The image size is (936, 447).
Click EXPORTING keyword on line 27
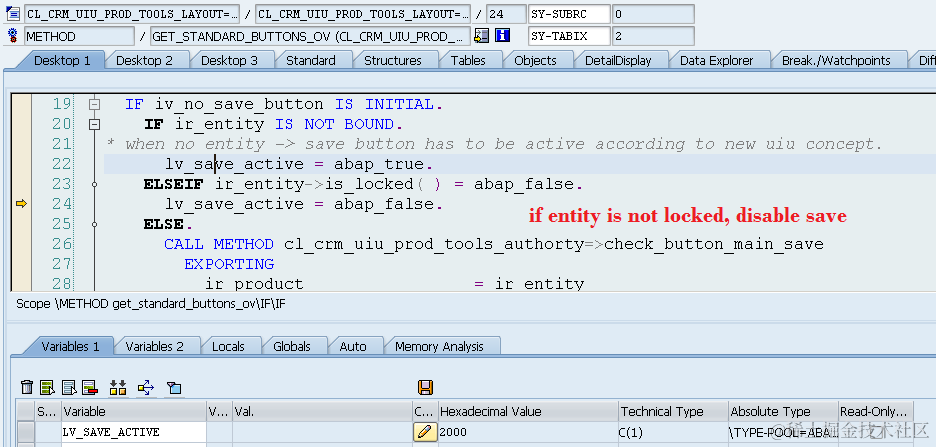click(229, 264)
